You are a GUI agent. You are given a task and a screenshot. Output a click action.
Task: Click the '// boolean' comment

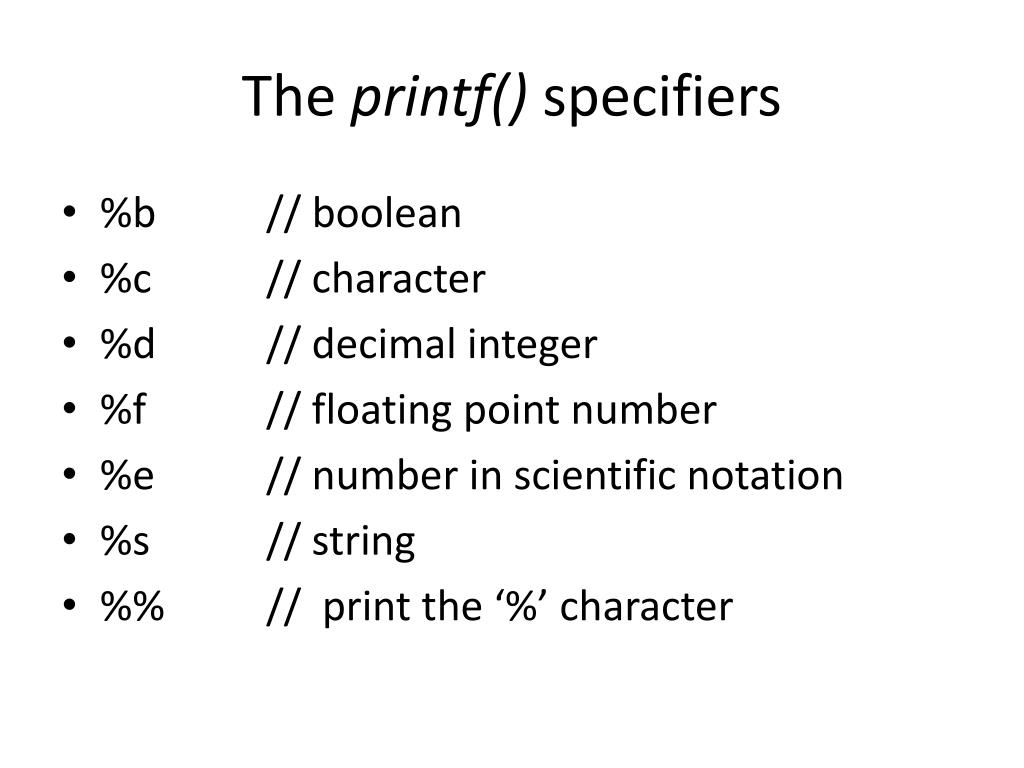[x=364, y=213]
